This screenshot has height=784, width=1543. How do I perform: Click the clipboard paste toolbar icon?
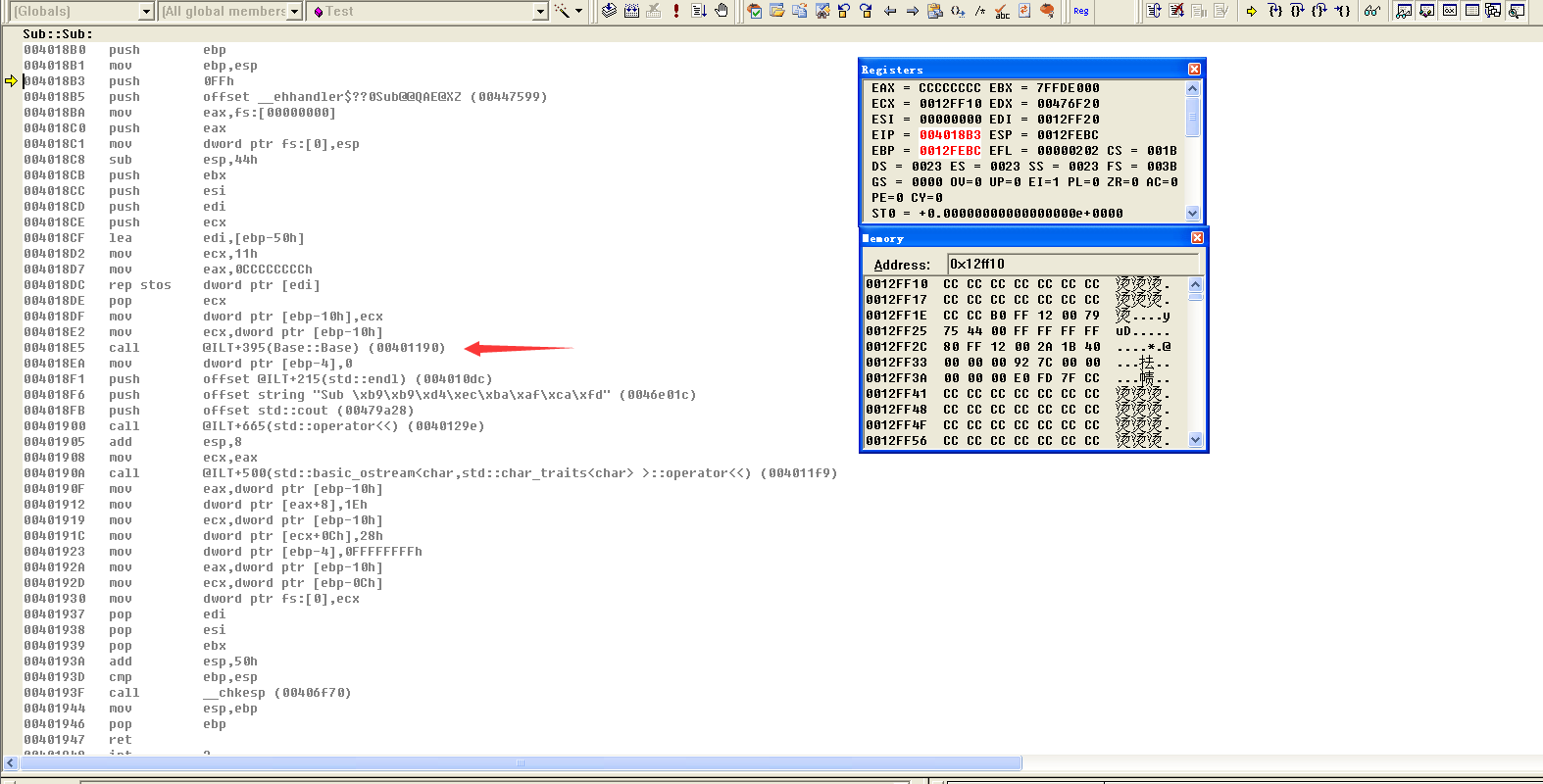click(x=935, y=11)
